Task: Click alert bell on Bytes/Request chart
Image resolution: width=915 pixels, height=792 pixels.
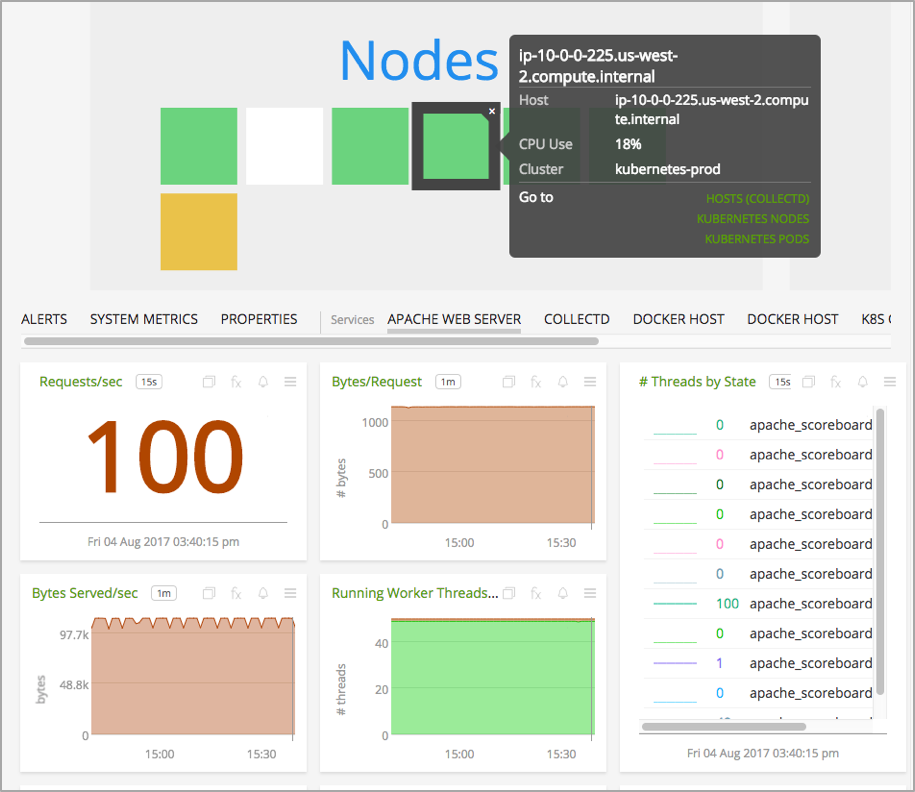Action: (x=563, y=382)
